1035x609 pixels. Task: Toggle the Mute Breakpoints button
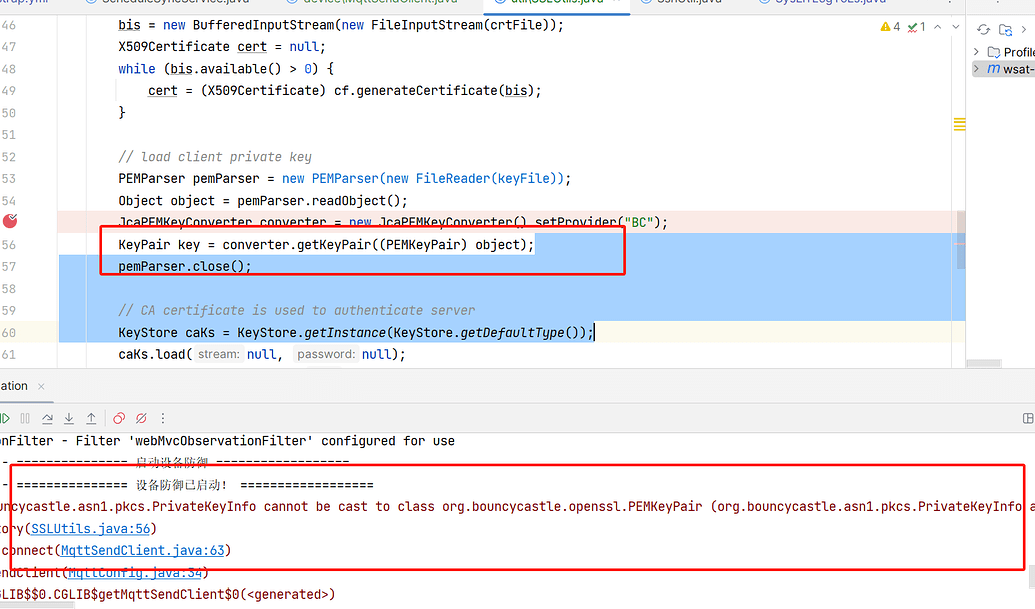[x=141, y=418]
